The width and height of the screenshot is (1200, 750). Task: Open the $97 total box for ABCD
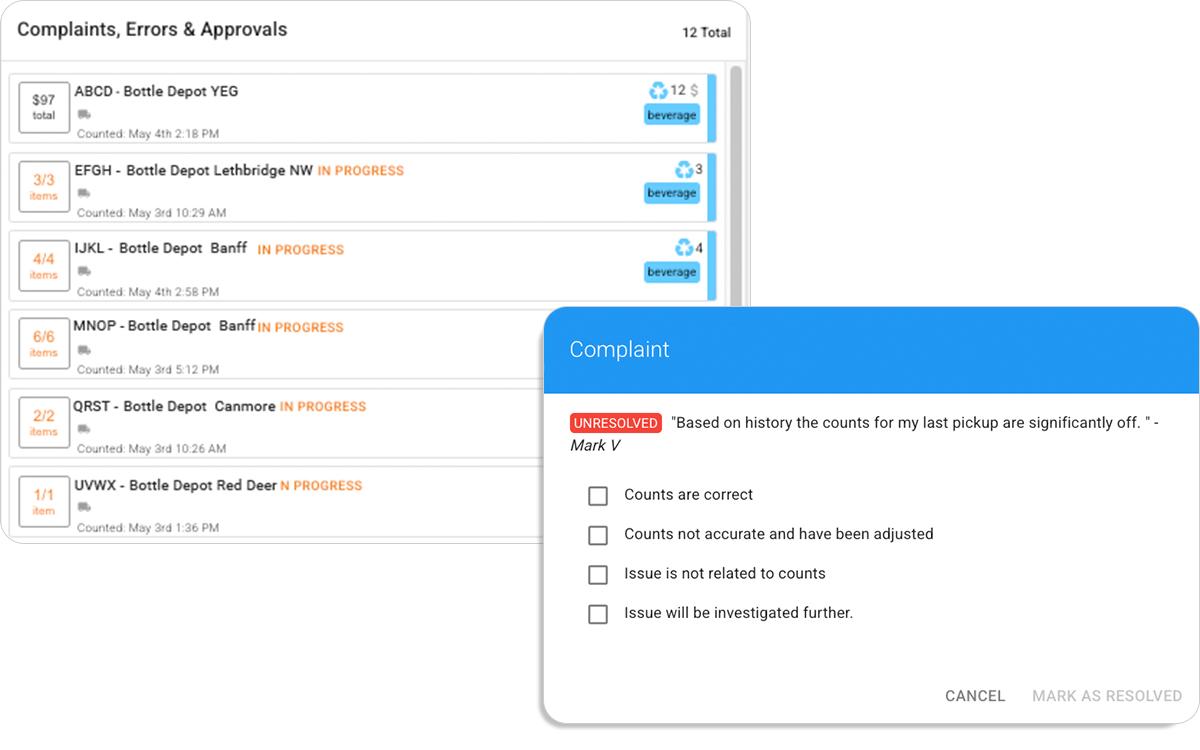pyautogui.click(x=44, y=107)
